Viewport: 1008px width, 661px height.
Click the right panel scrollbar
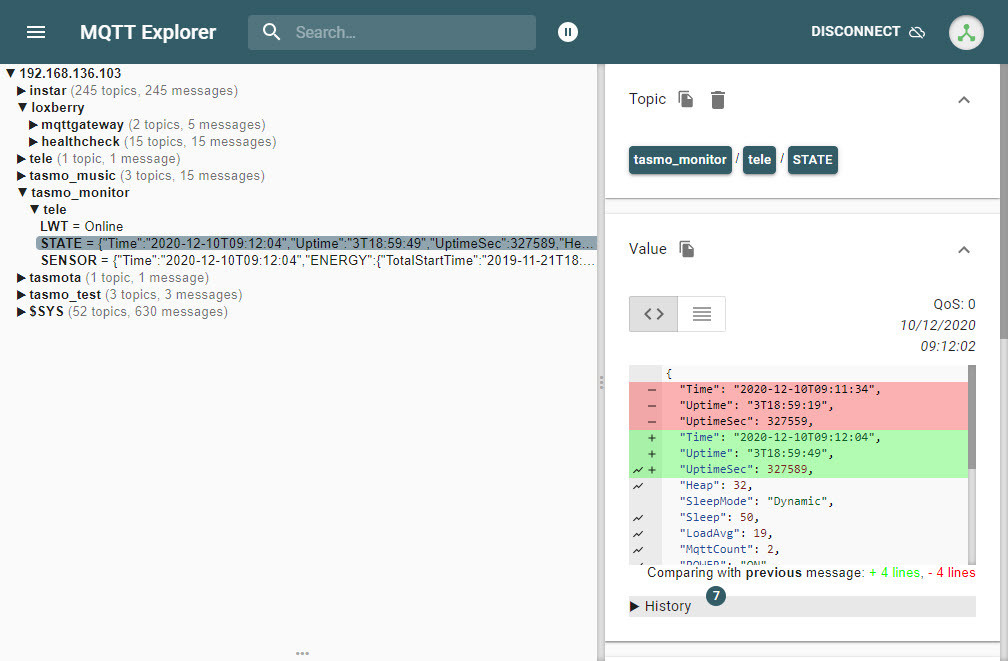tap(1004, 201)
